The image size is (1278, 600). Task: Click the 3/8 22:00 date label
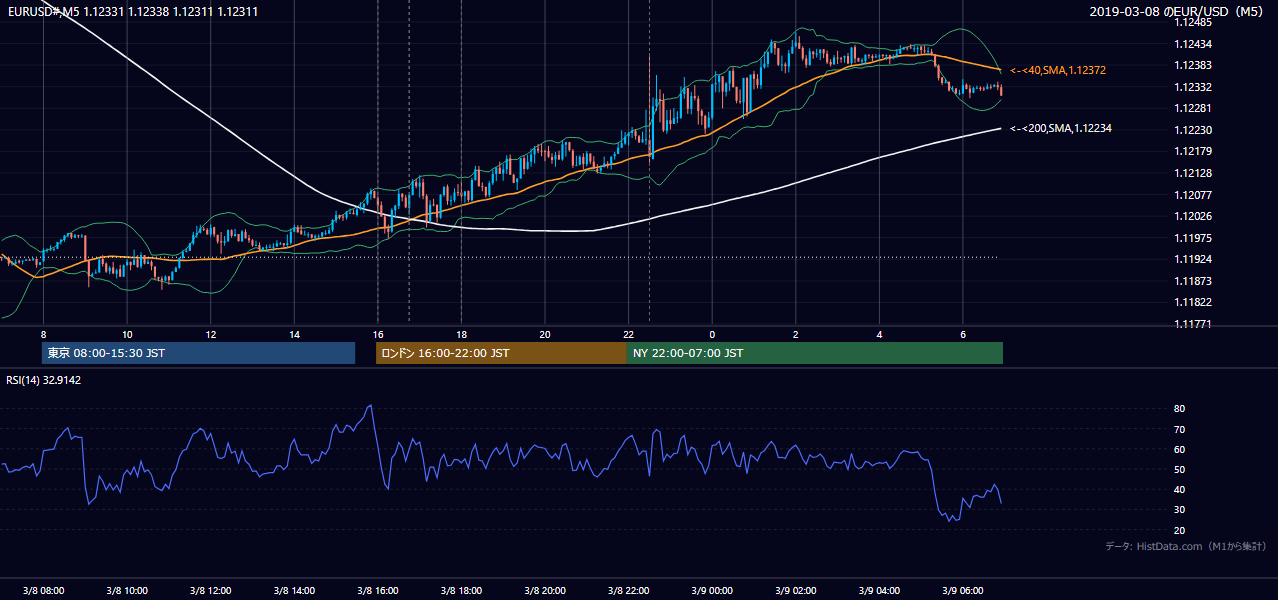tap(628, 590)
